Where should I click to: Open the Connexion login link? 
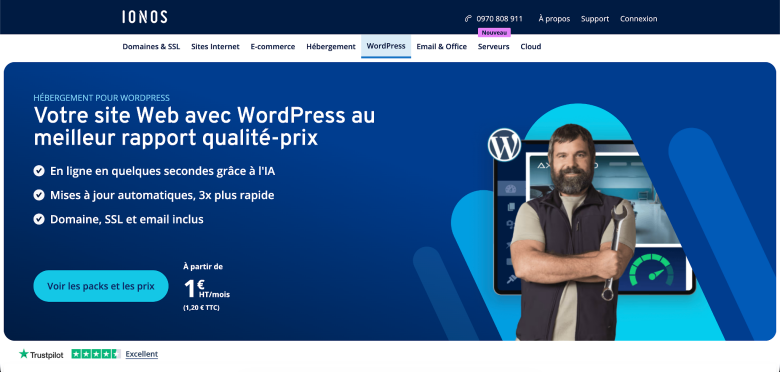tap(638, 19)
